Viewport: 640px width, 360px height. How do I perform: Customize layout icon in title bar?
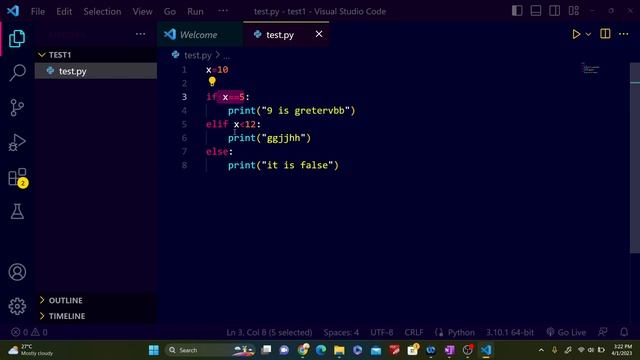pyautogui.click(x=573, y=11)
